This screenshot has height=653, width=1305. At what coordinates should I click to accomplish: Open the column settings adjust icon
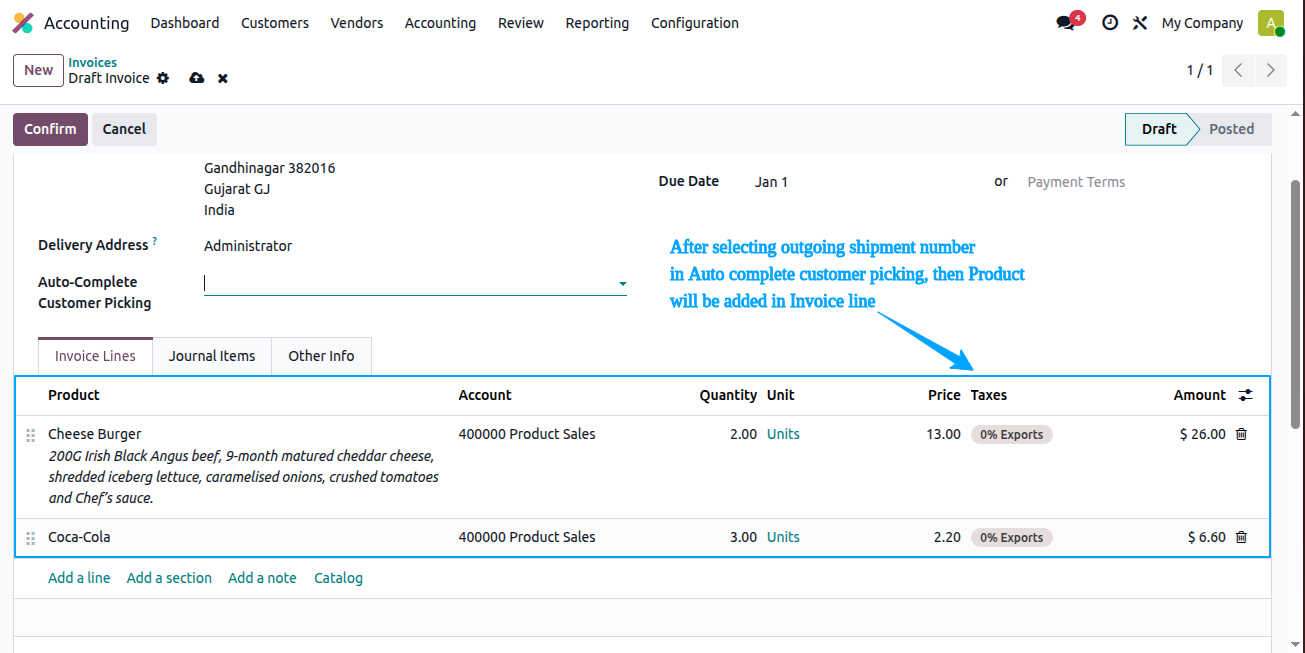tap(1245, 395)
